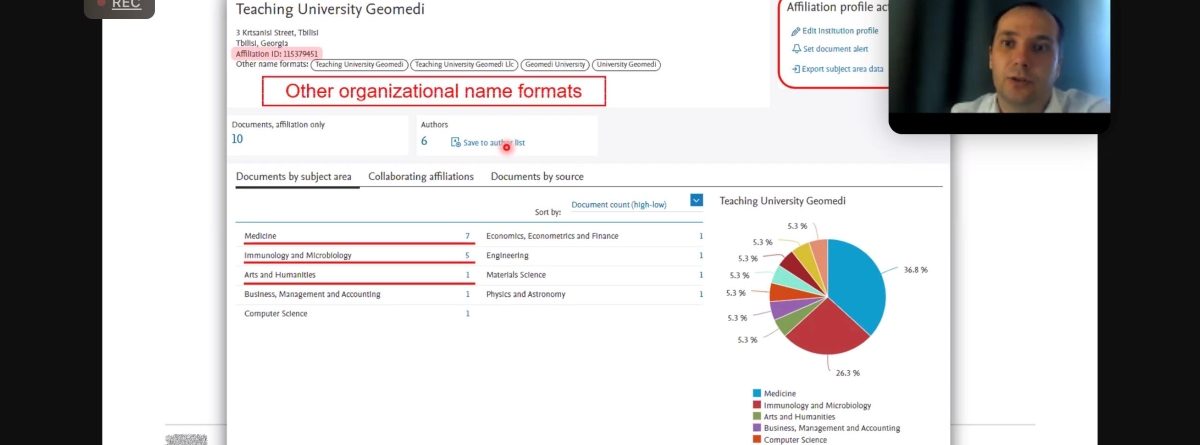1200x445 pixels.
Task: Click the Computer Science row label in the subject list
Action: coord(276,313)
